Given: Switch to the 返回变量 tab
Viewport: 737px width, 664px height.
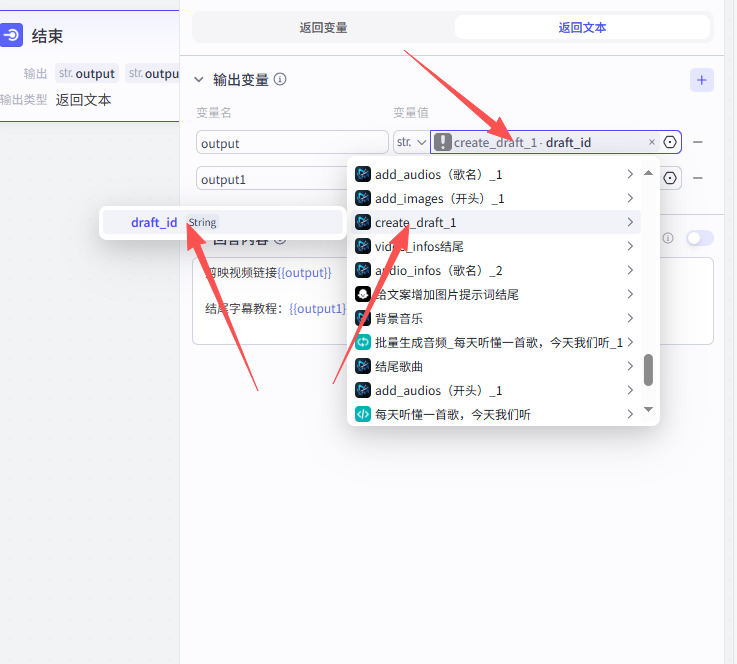Looking at the screenshot, I should click(323, 27).
